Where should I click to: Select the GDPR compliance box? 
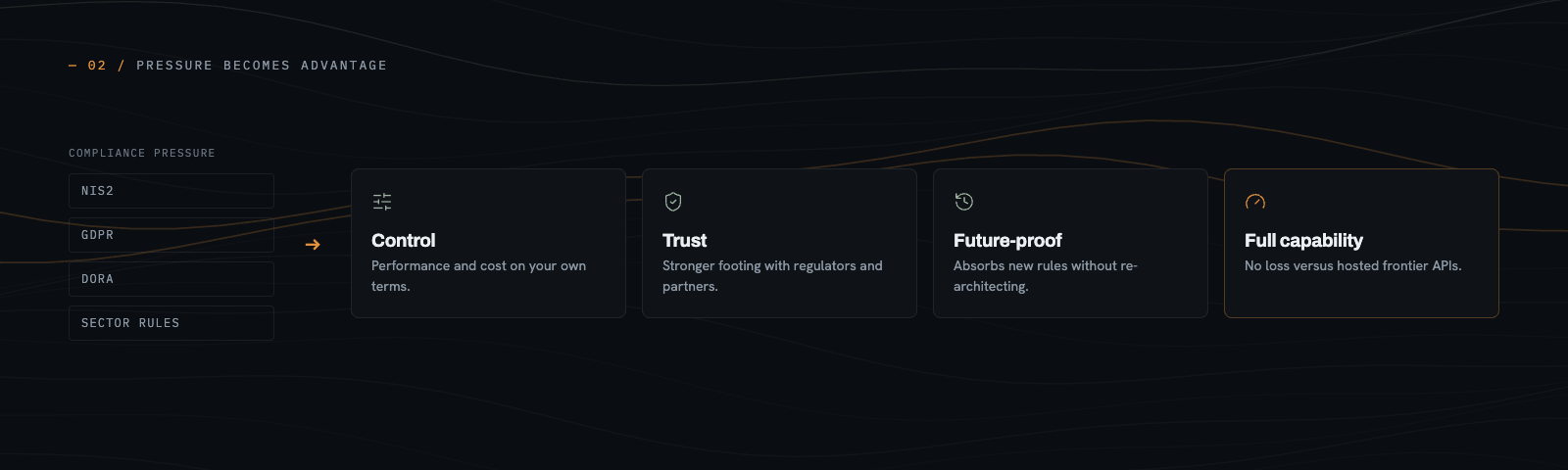click(171, 235)
